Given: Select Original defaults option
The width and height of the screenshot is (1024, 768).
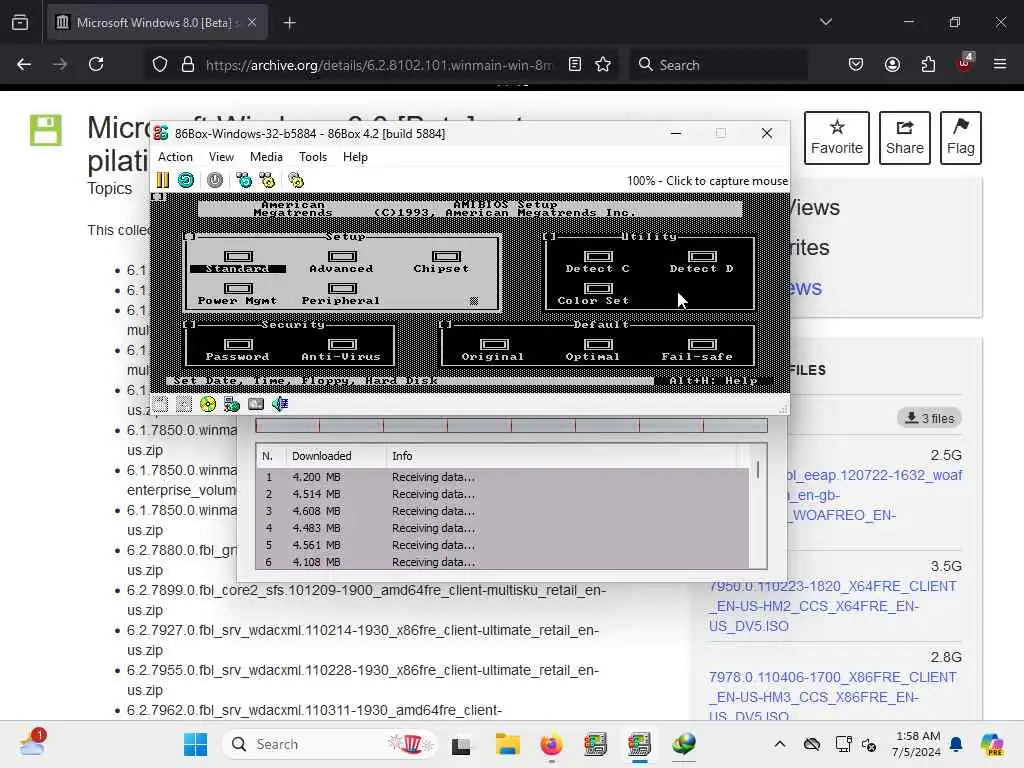Looking at the screenshot, I should [x=493, y=350].
